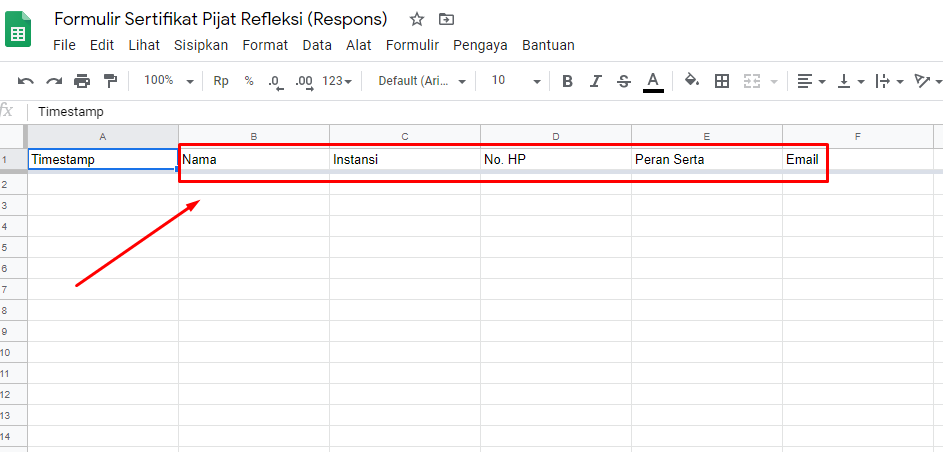Print the spreadsheet
This screenshot has height=452, width=943.
82,81
